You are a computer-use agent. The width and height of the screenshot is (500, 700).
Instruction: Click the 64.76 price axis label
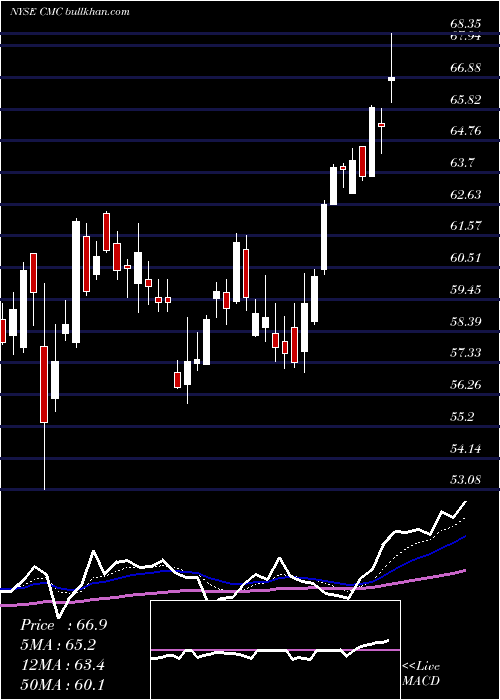coord(466,131)
